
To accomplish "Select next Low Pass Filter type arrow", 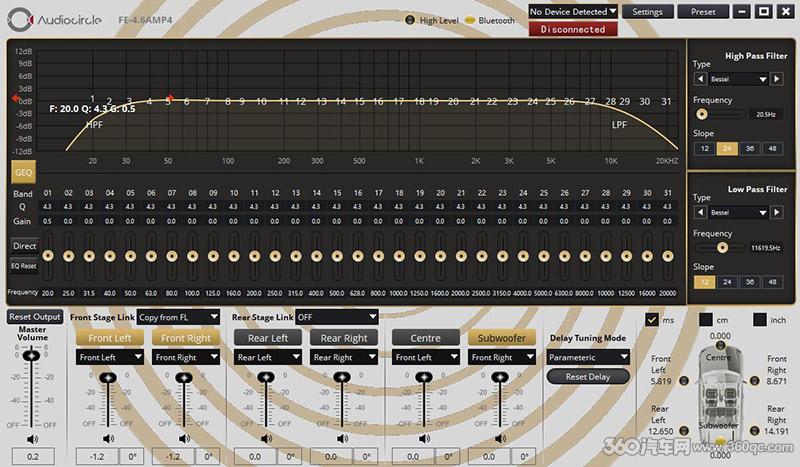I will (x=777, y=212).
